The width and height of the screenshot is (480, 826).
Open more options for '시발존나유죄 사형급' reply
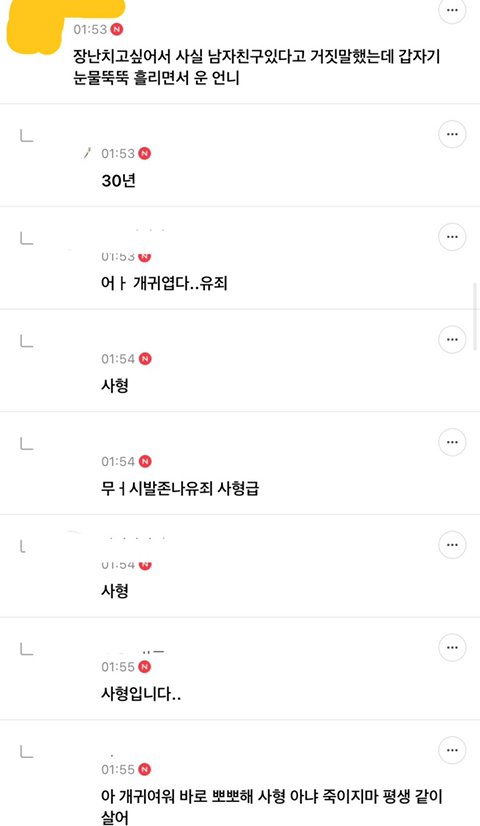click(x=452, y=442)
